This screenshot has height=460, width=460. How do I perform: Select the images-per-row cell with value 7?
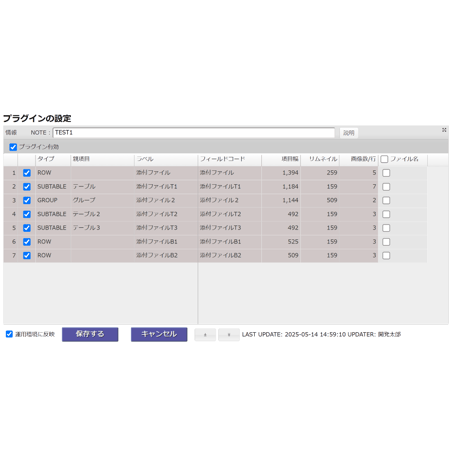pos(359,187)
